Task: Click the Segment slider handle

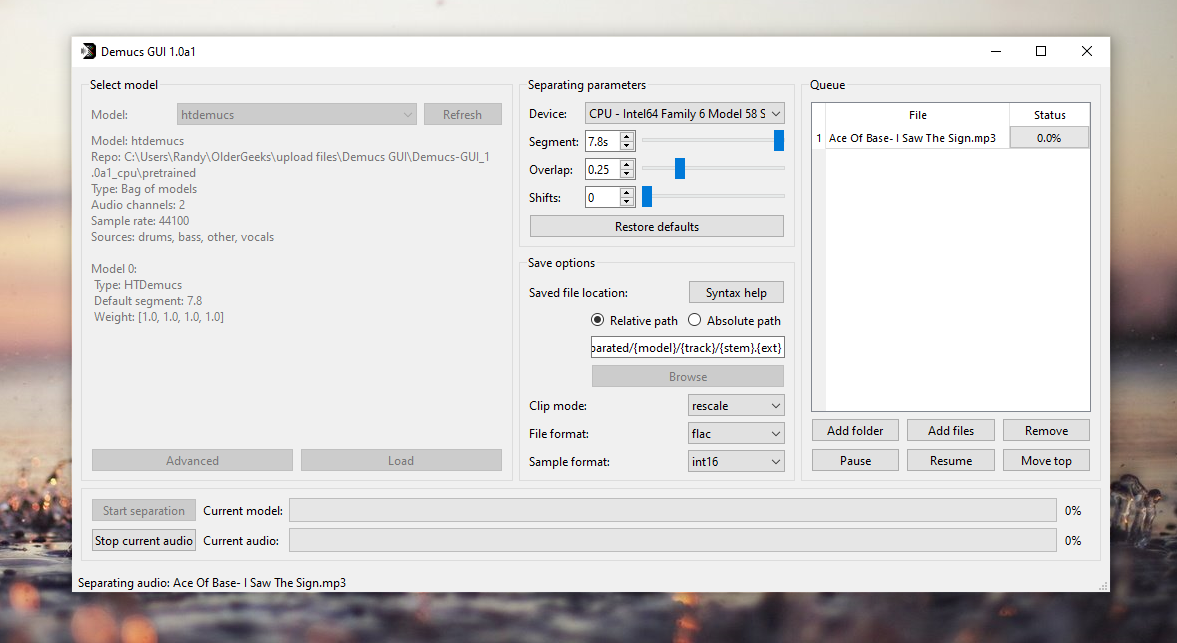Action: pos(778,140)
